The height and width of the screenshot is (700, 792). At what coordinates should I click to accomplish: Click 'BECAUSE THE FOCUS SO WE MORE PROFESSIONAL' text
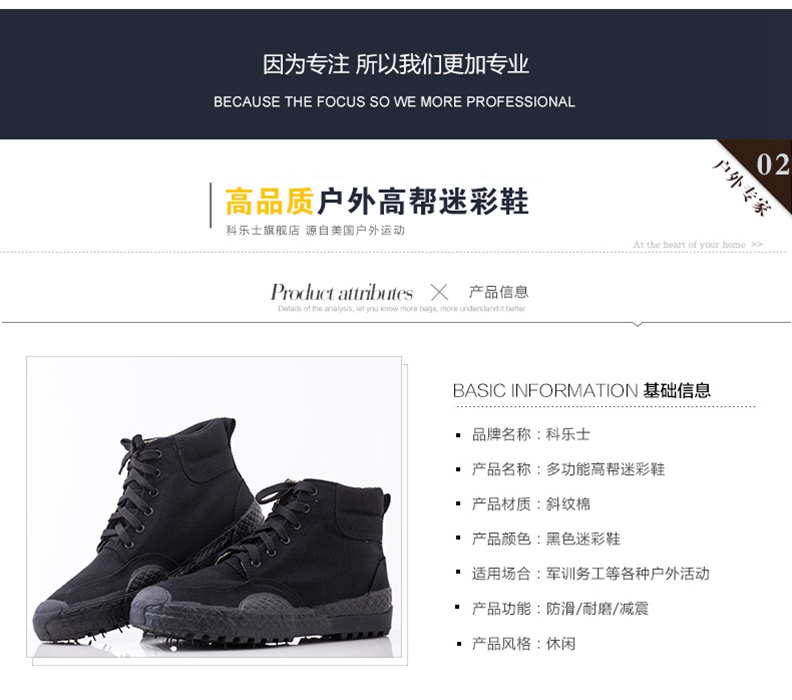tap(394, 102)
